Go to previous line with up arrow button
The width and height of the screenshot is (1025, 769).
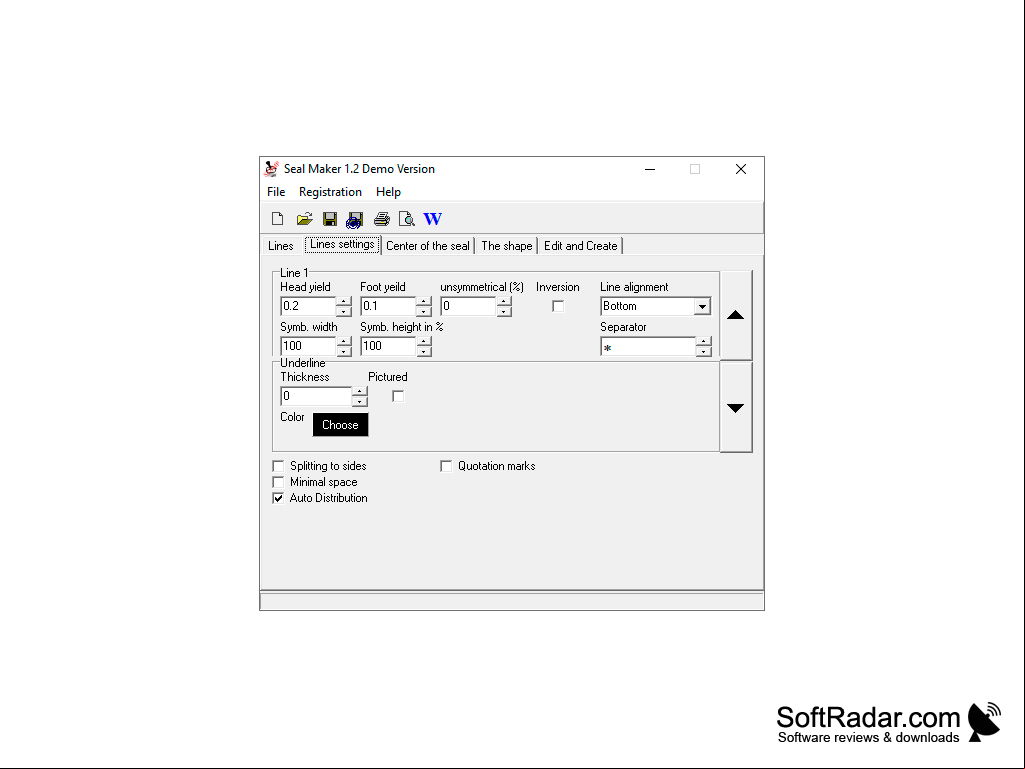pyautogui.click(x=735, y=315)
